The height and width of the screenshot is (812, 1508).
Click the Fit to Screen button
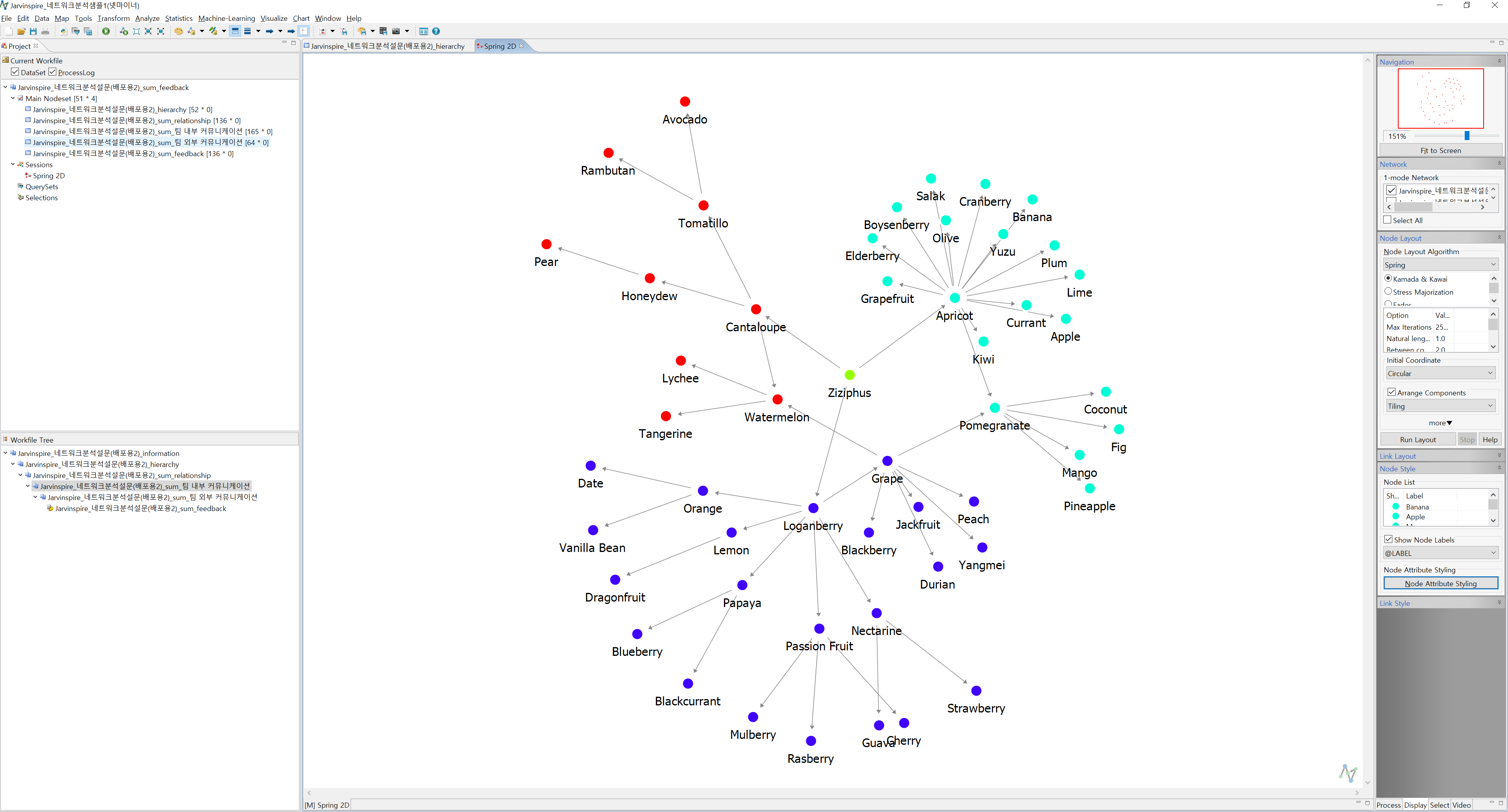pyautogui.click(x=1440, y=150)
